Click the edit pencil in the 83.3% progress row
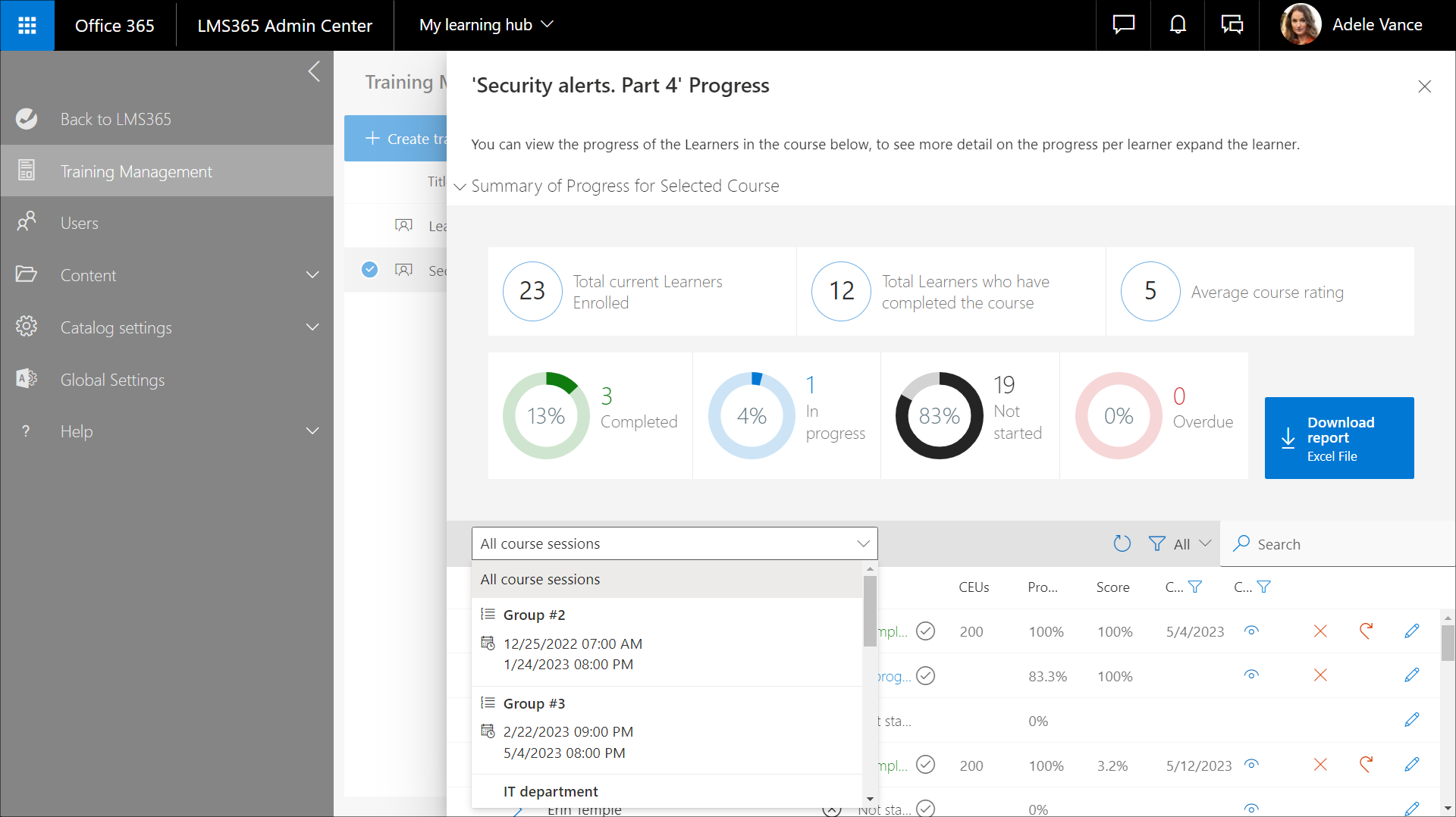 tap(1411, 675)
